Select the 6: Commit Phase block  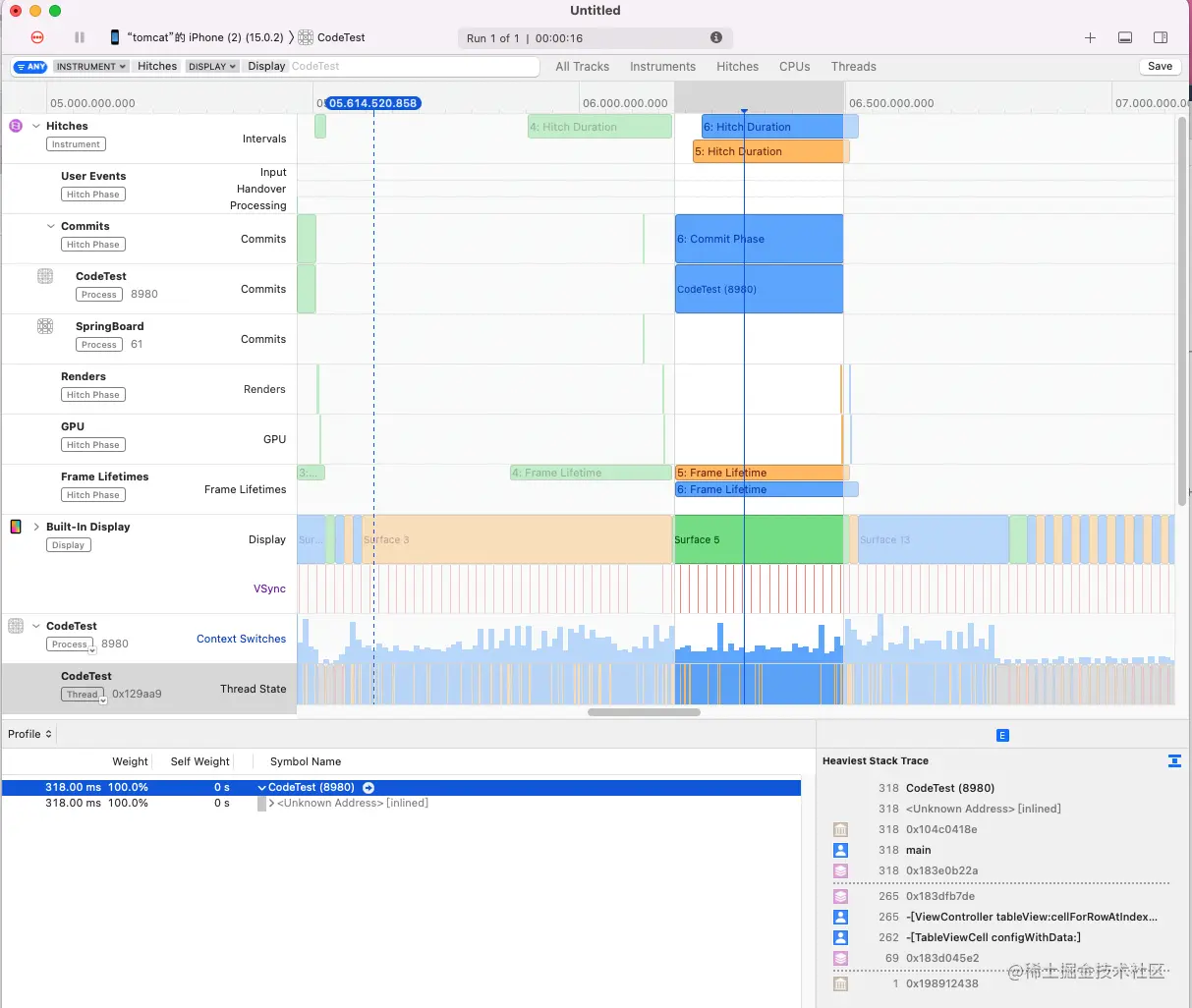pyautogui.click(x=759, y=239)
